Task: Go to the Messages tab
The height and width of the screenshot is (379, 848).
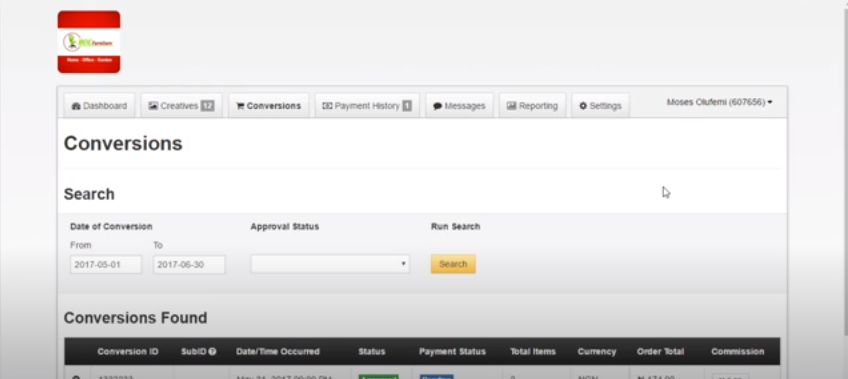Action: point(459,106)
